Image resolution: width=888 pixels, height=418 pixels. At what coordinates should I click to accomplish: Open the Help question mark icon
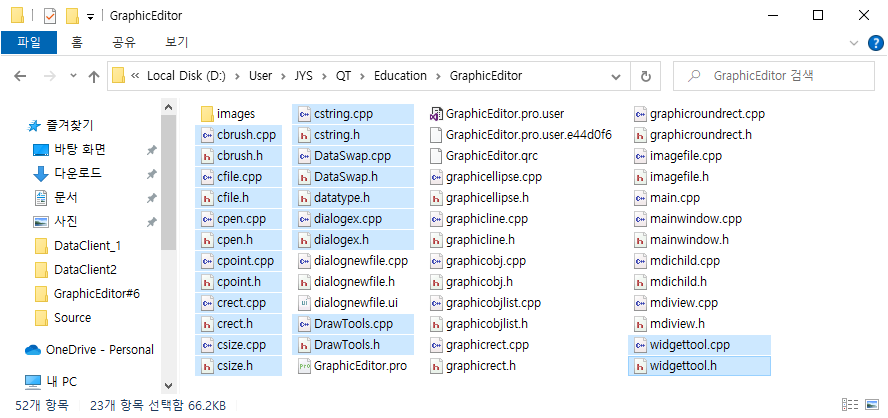pos(875,42)
